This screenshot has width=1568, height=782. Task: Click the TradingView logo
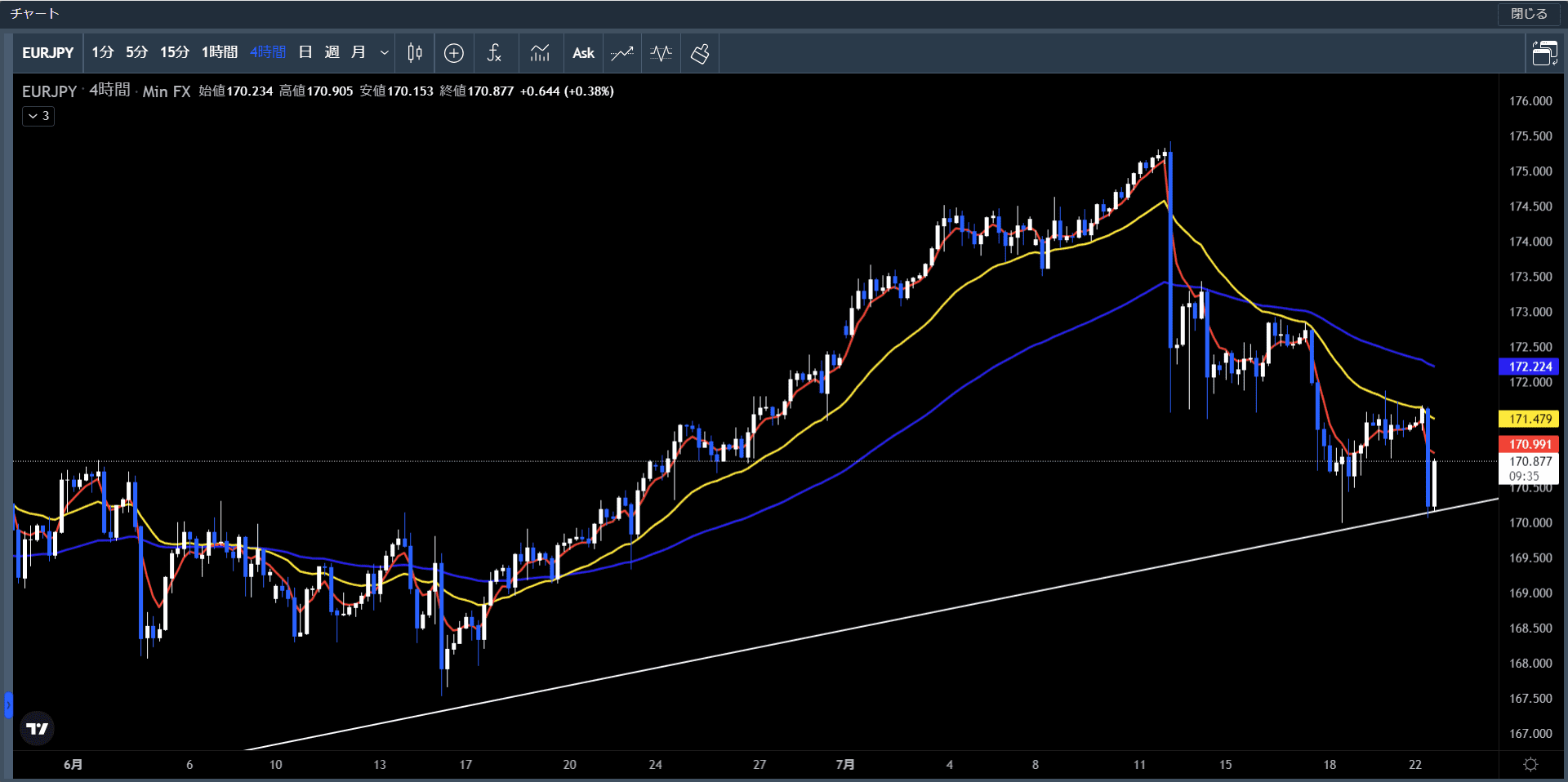coord(38,728)
